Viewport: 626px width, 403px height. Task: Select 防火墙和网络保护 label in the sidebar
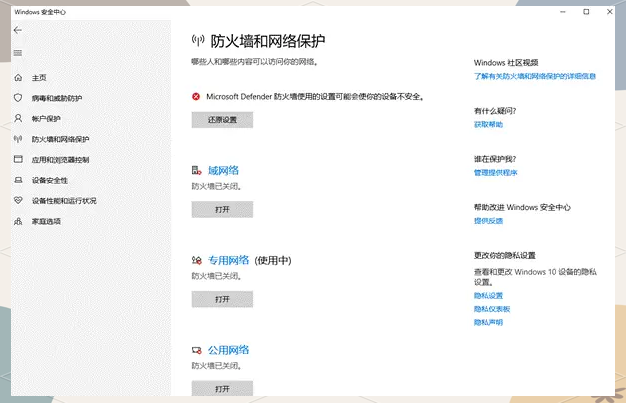click(x=61, y=139)
